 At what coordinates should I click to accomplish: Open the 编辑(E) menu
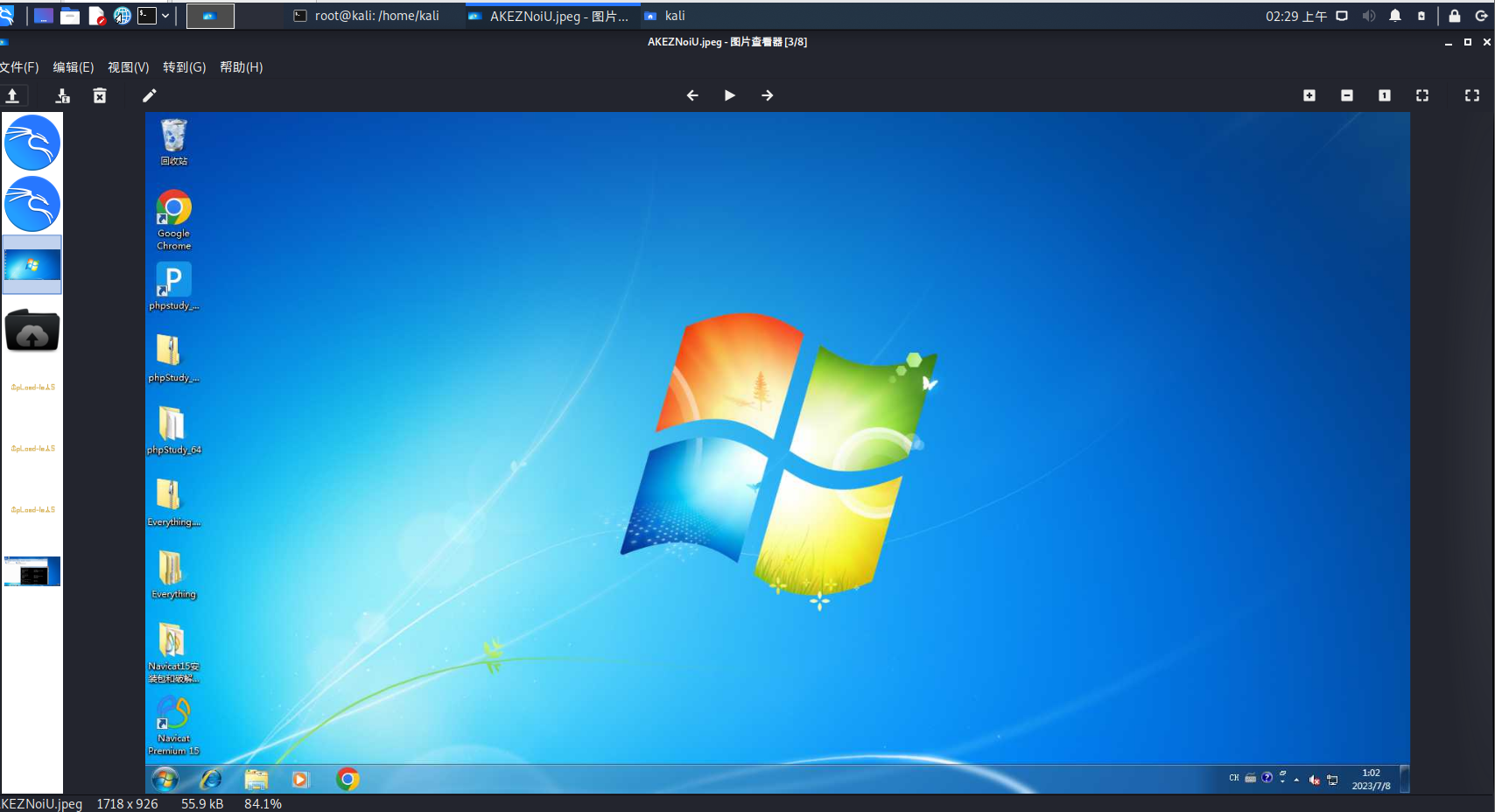pos(74,67)
